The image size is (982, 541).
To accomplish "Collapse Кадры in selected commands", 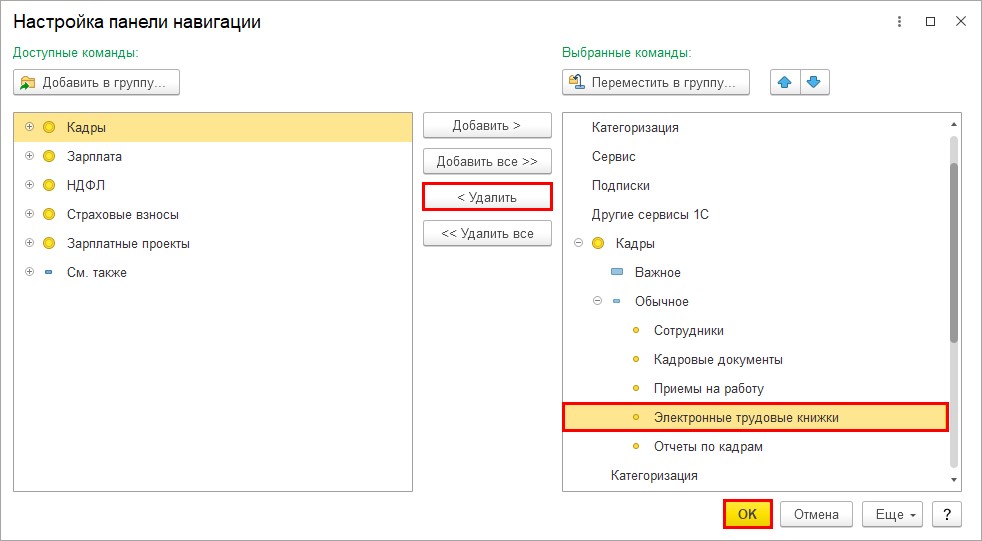I will (x=579, y=243).
